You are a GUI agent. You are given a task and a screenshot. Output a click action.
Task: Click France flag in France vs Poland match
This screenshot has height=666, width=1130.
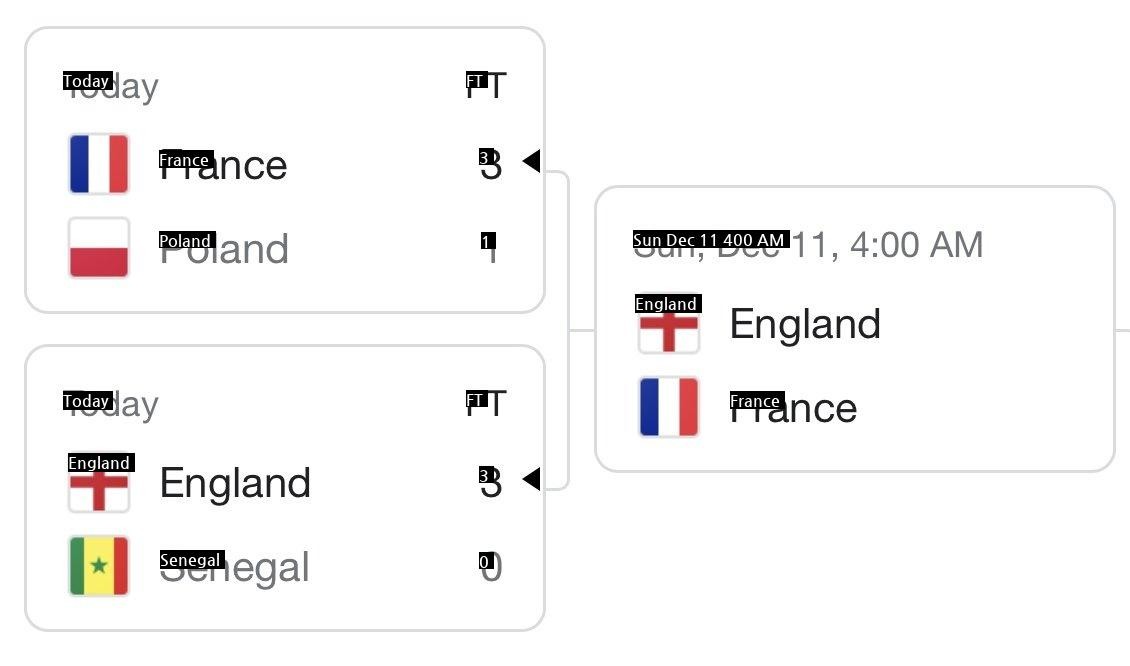point(99,164)
